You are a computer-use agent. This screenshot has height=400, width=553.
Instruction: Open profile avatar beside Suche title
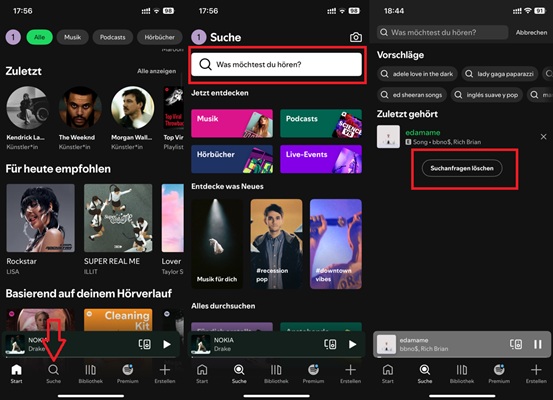pos(199,37)
